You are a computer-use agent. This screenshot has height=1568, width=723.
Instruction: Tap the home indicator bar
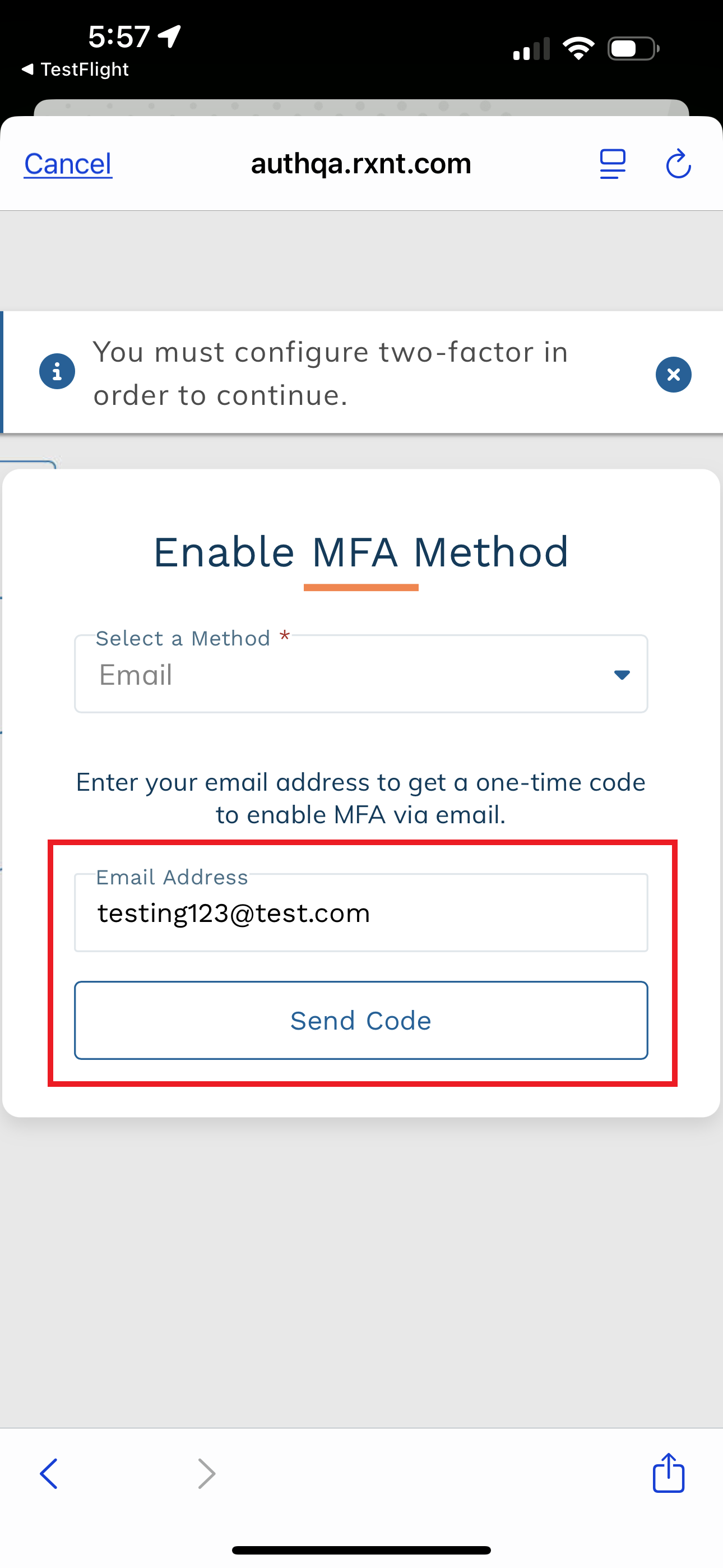[x=361, y=1549]
